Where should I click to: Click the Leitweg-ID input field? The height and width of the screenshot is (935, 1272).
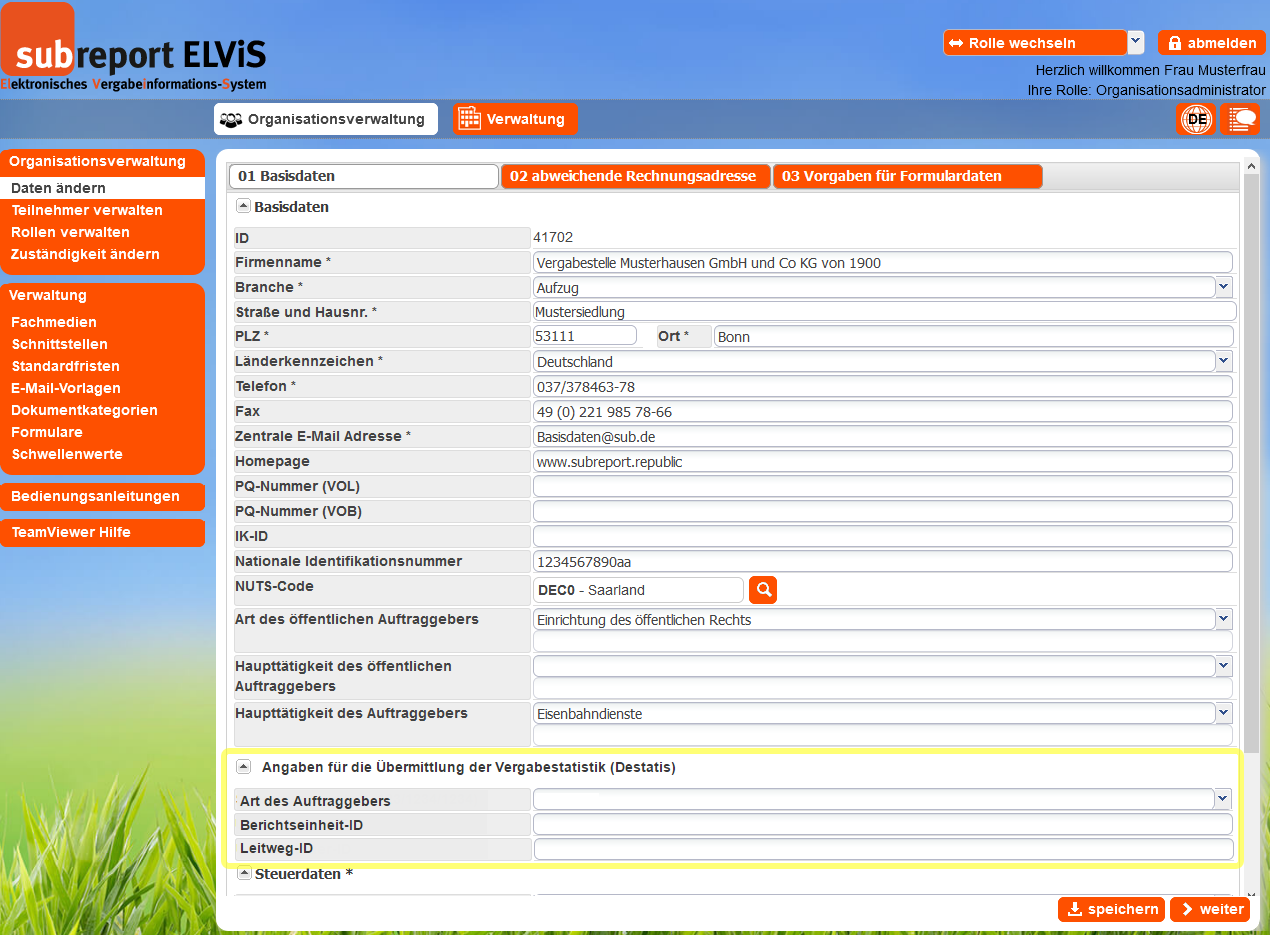tap(883, 849)
